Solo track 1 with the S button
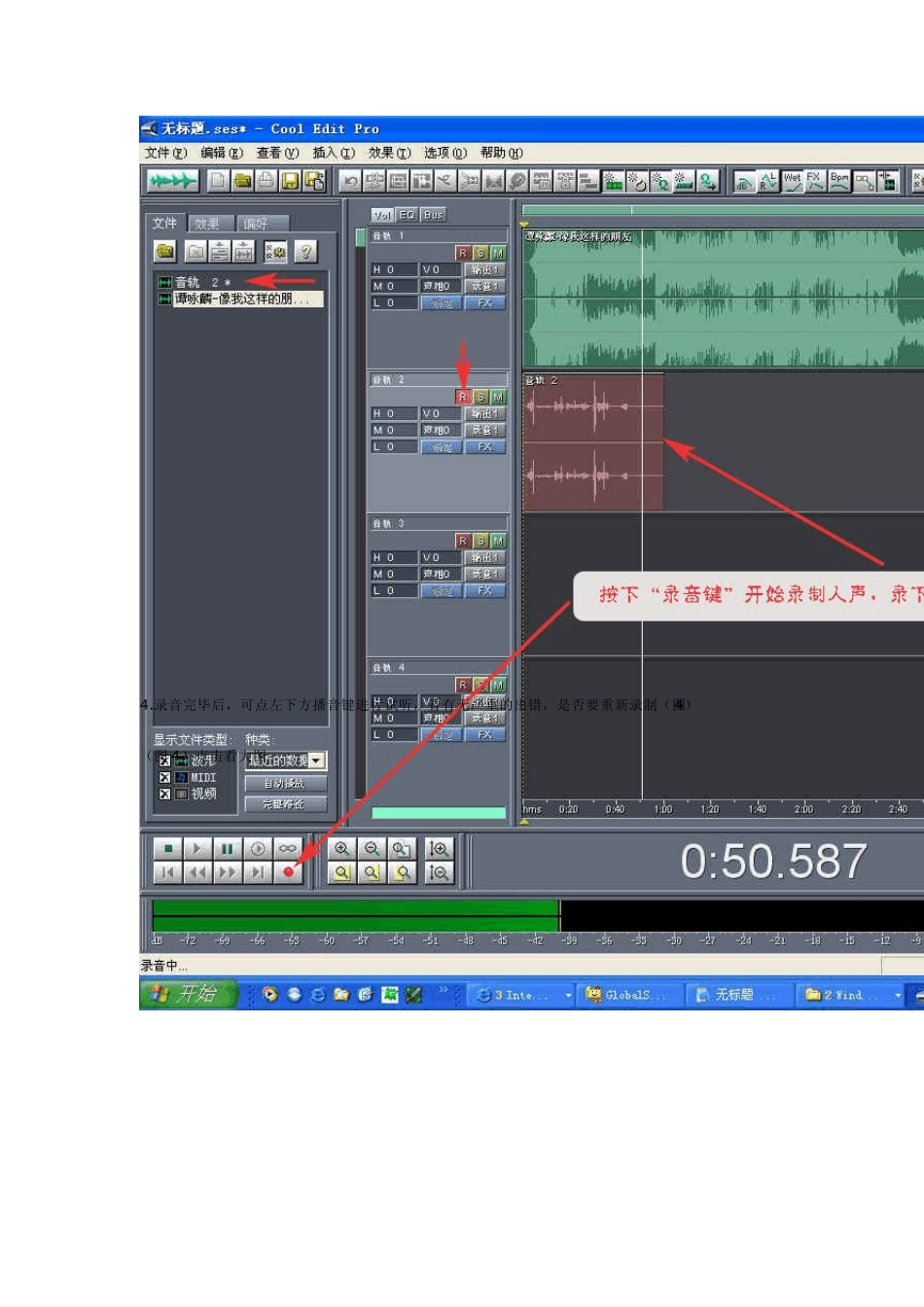The width and height of the screenshot is (924, 1307). pyautogui.click(x=480, y=253)
